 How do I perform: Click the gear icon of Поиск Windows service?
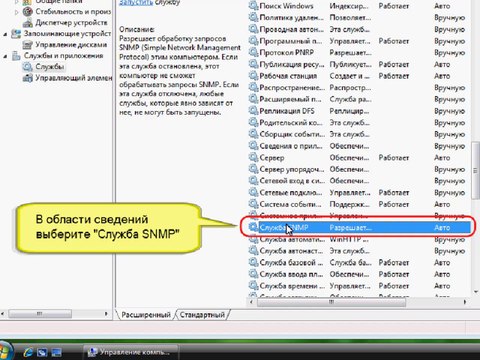click(253, 6)
